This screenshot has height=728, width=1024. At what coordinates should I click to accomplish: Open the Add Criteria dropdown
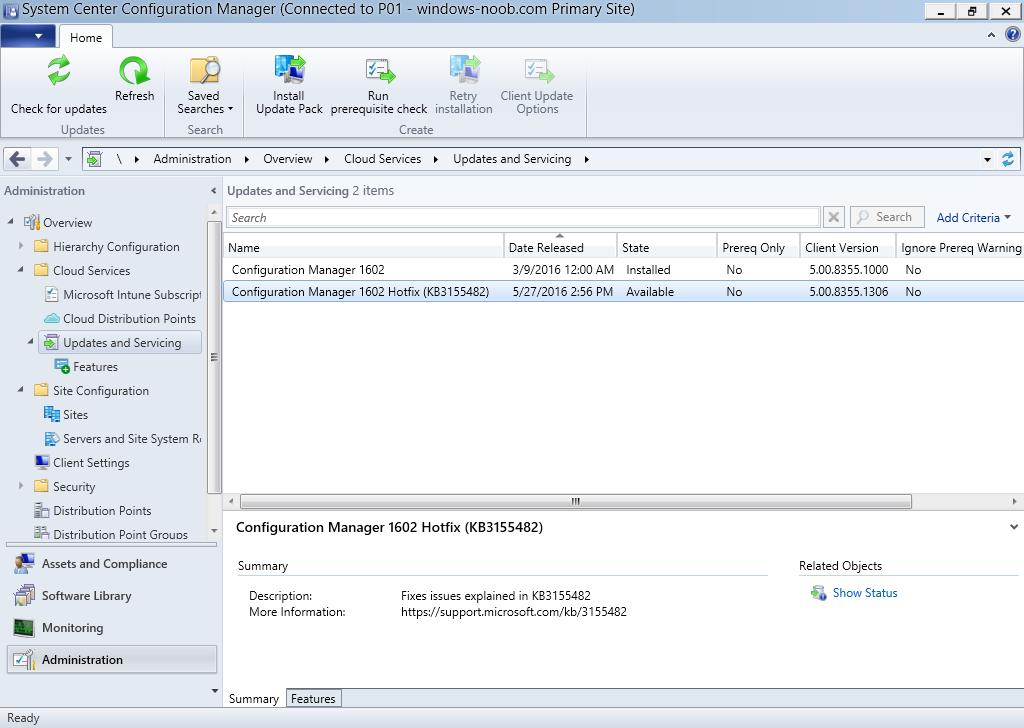pyautogui.click(x=974, y=217)
